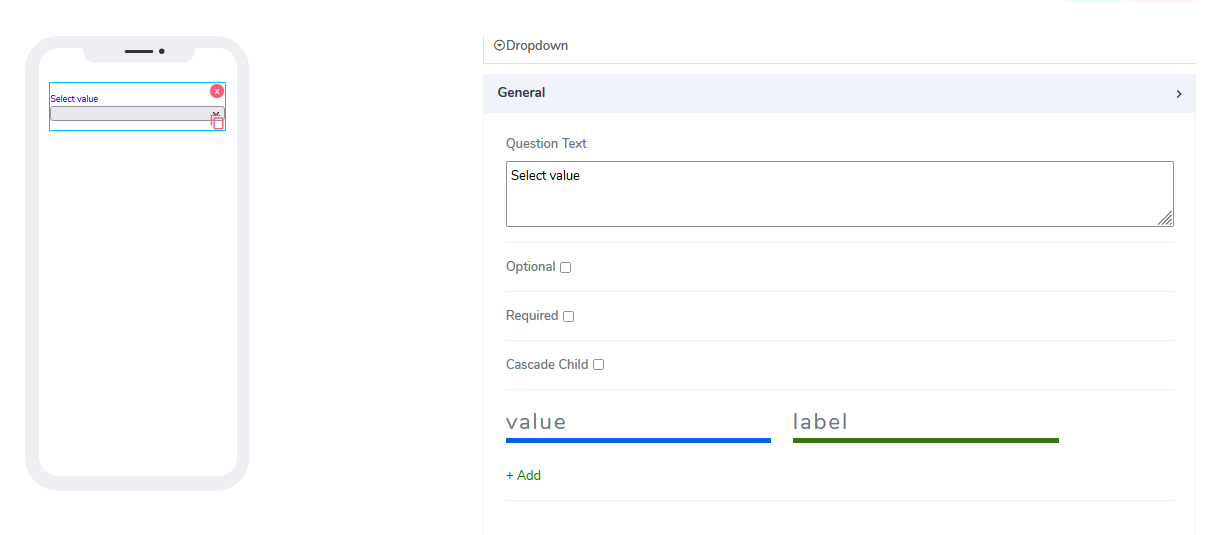Click the circled arrow icon beside Dropdown
The width and height of the screenshot is (1214, 535).
tap(499, 45)
